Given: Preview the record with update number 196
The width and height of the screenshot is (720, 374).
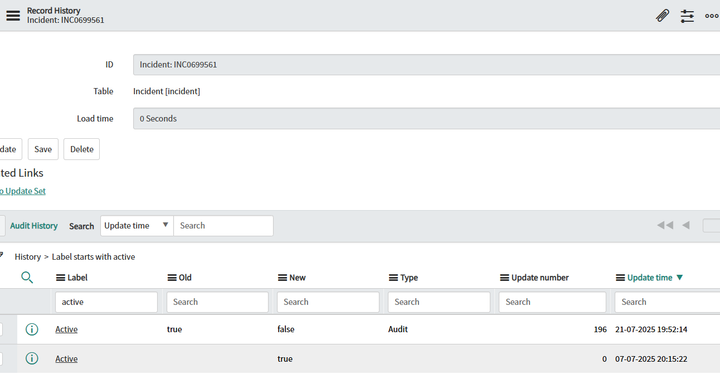Looking at the screenshot, I should click(32, 329).
